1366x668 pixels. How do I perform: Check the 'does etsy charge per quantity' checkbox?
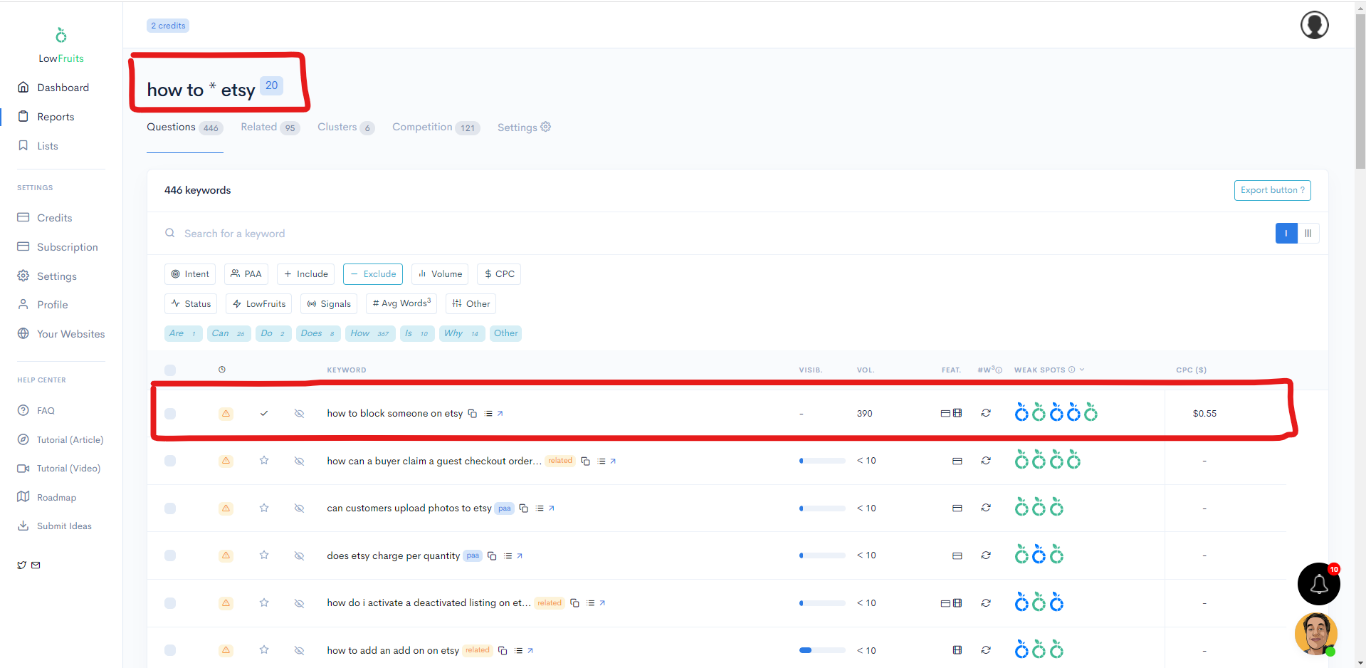[170, 555]
